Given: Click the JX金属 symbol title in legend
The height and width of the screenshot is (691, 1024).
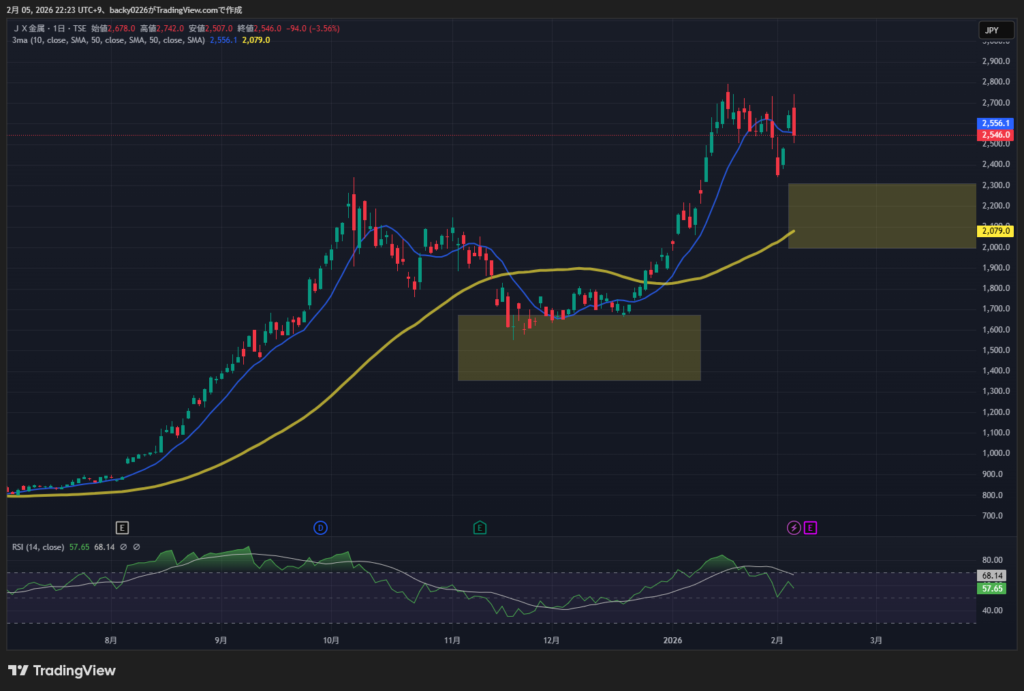Looking at the screenshot, I should pos(32,29).
